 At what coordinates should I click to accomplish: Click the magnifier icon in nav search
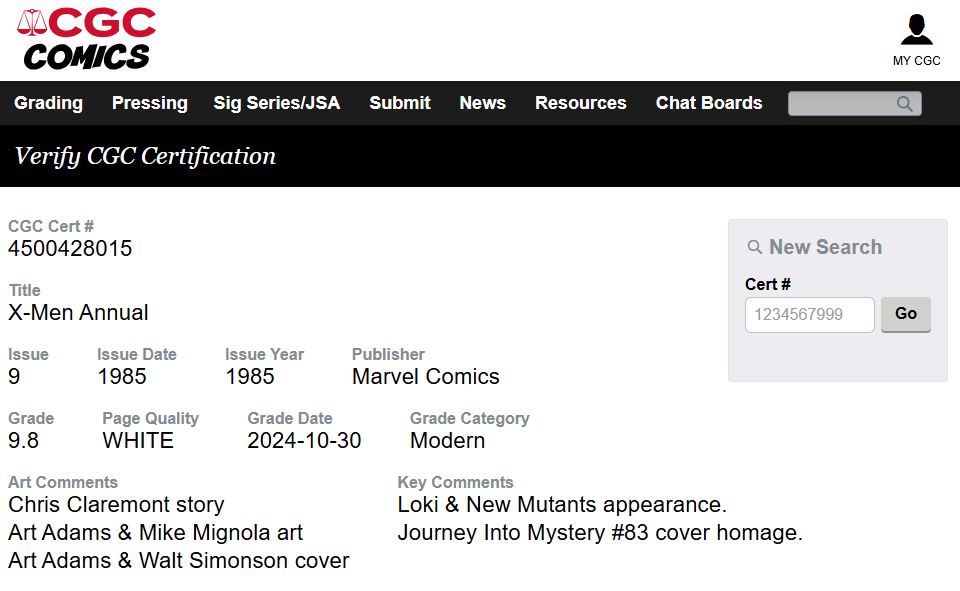pyautogui.click(x=904, y=104)
